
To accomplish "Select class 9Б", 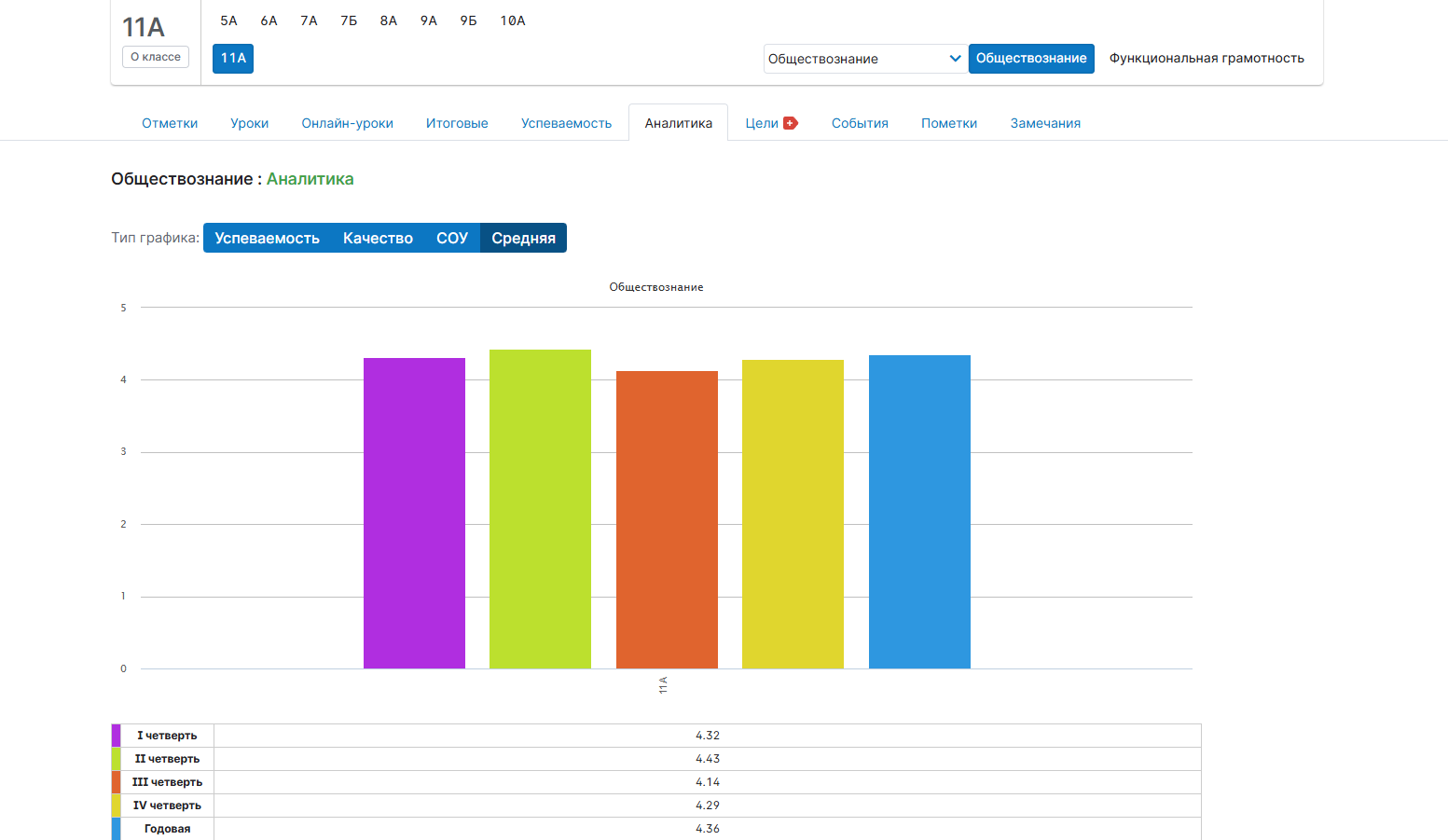I will point(469,21).
